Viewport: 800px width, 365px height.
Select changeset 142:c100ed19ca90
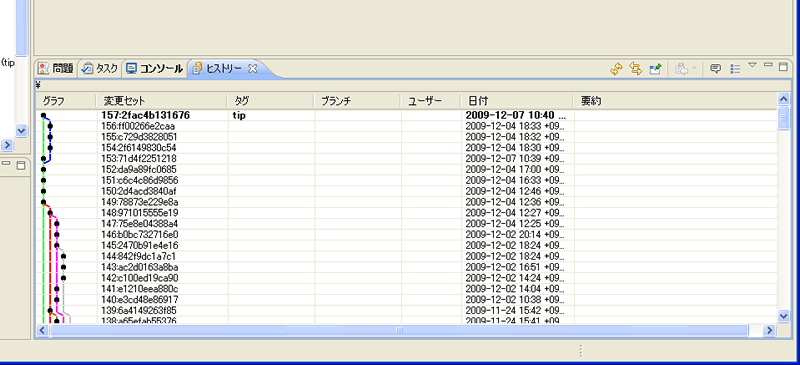point(139,278)
